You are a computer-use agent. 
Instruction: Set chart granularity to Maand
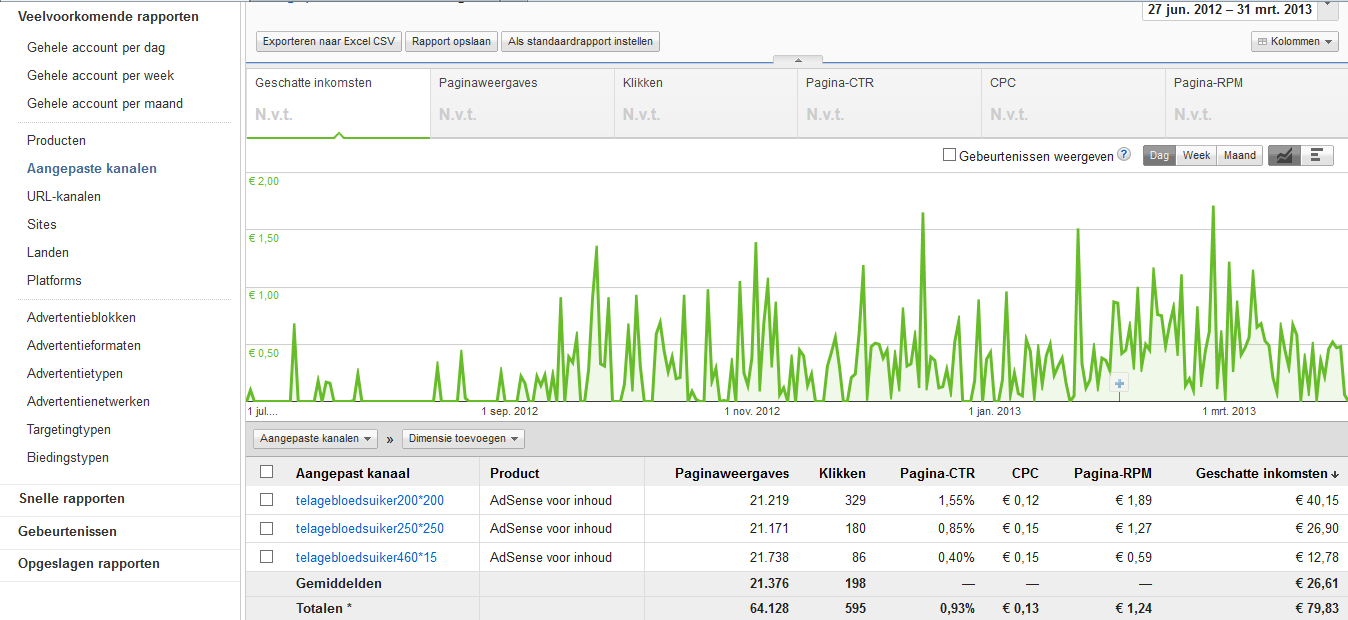(1240, 155)
